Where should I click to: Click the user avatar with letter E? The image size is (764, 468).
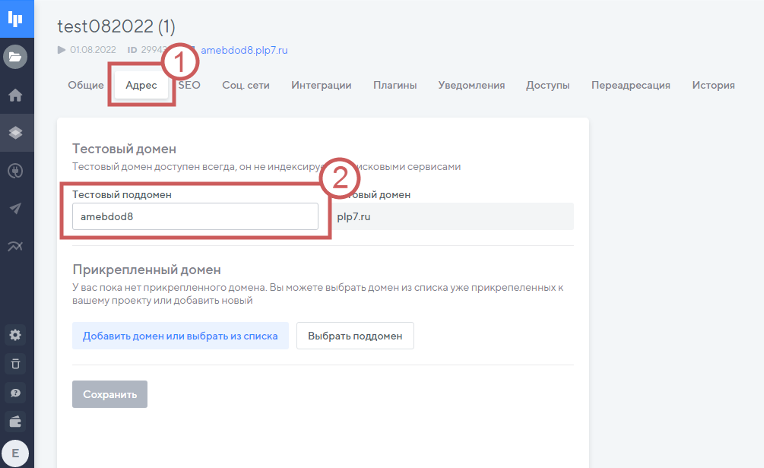pyautogui.click(x=16, y=453)
